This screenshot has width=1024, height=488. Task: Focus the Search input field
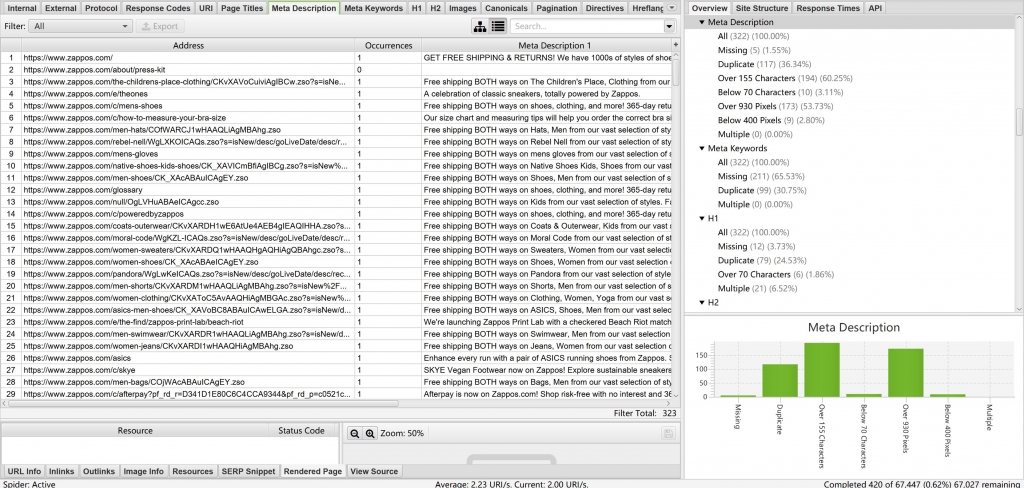coord(587,26)
